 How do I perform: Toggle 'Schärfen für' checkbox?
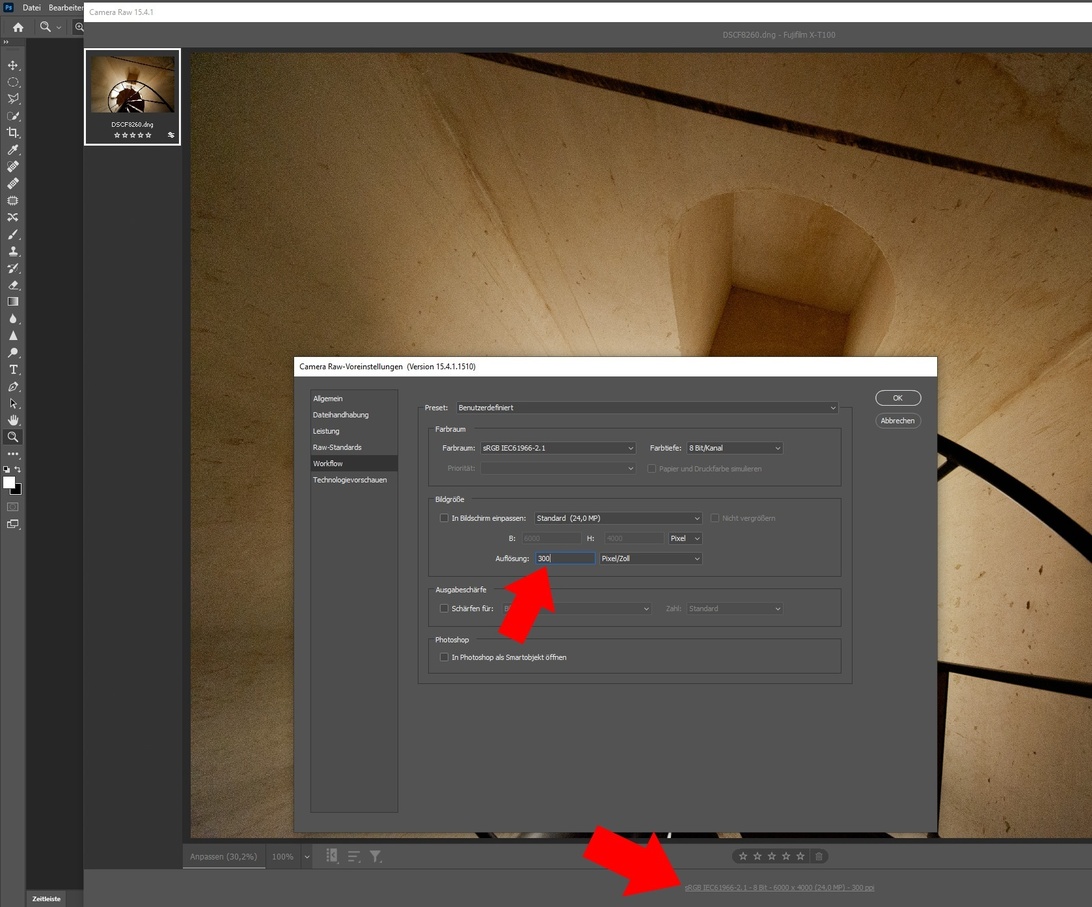click(x=444, y=608)
